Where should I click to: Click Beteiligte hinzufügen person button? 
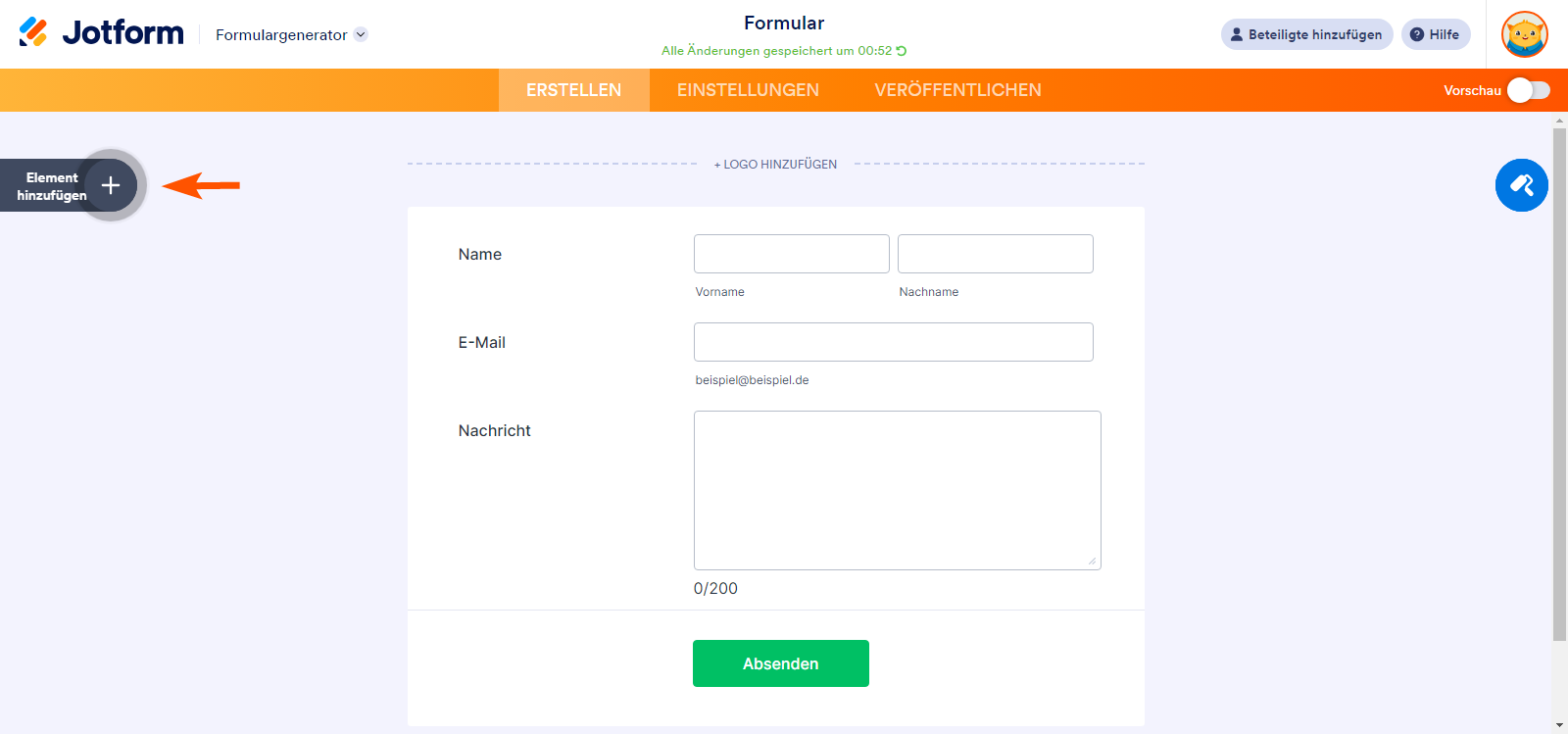[x=1306, y=34]
